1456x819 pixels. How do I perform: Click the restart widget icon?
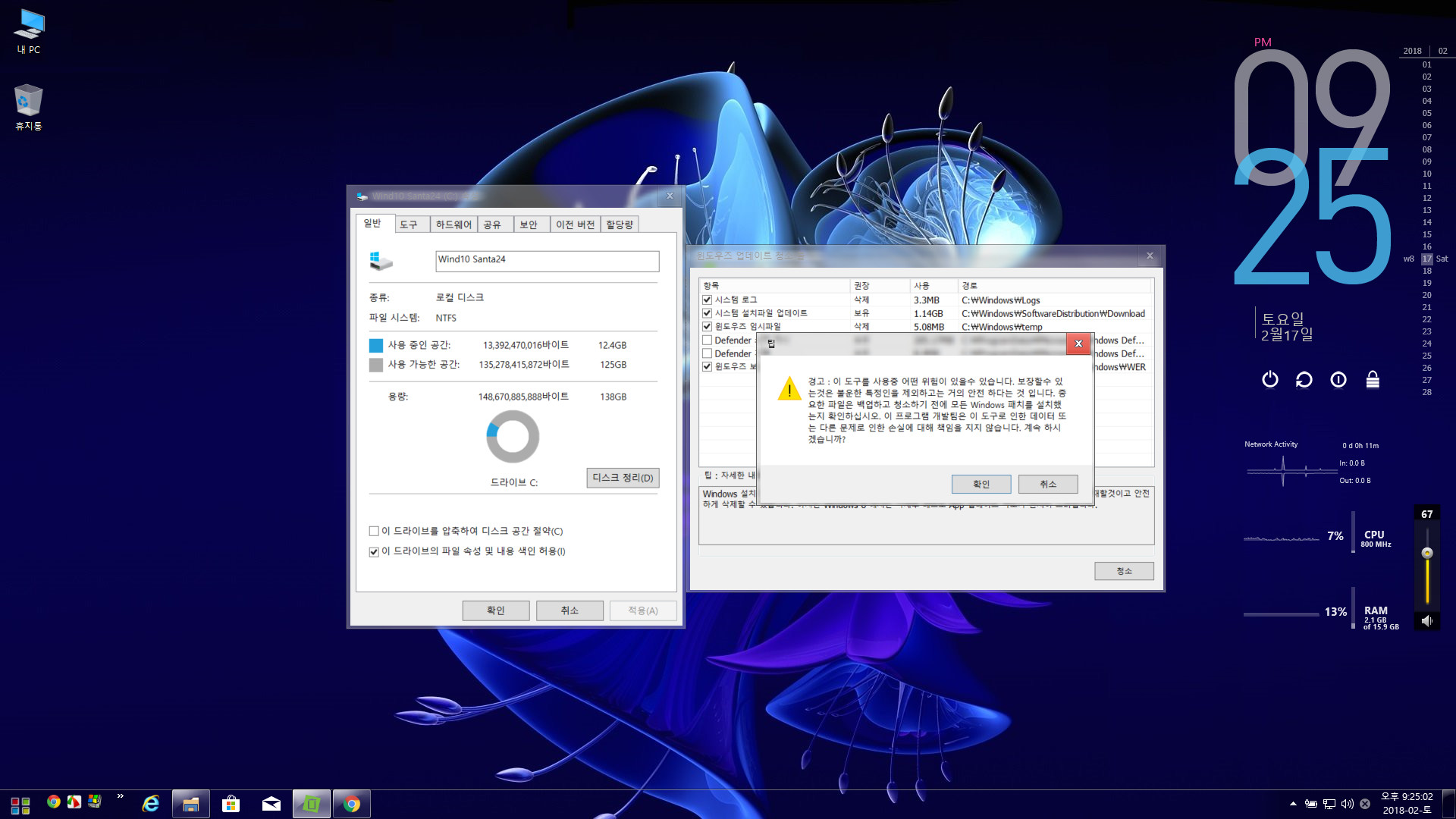(1304, 379)
